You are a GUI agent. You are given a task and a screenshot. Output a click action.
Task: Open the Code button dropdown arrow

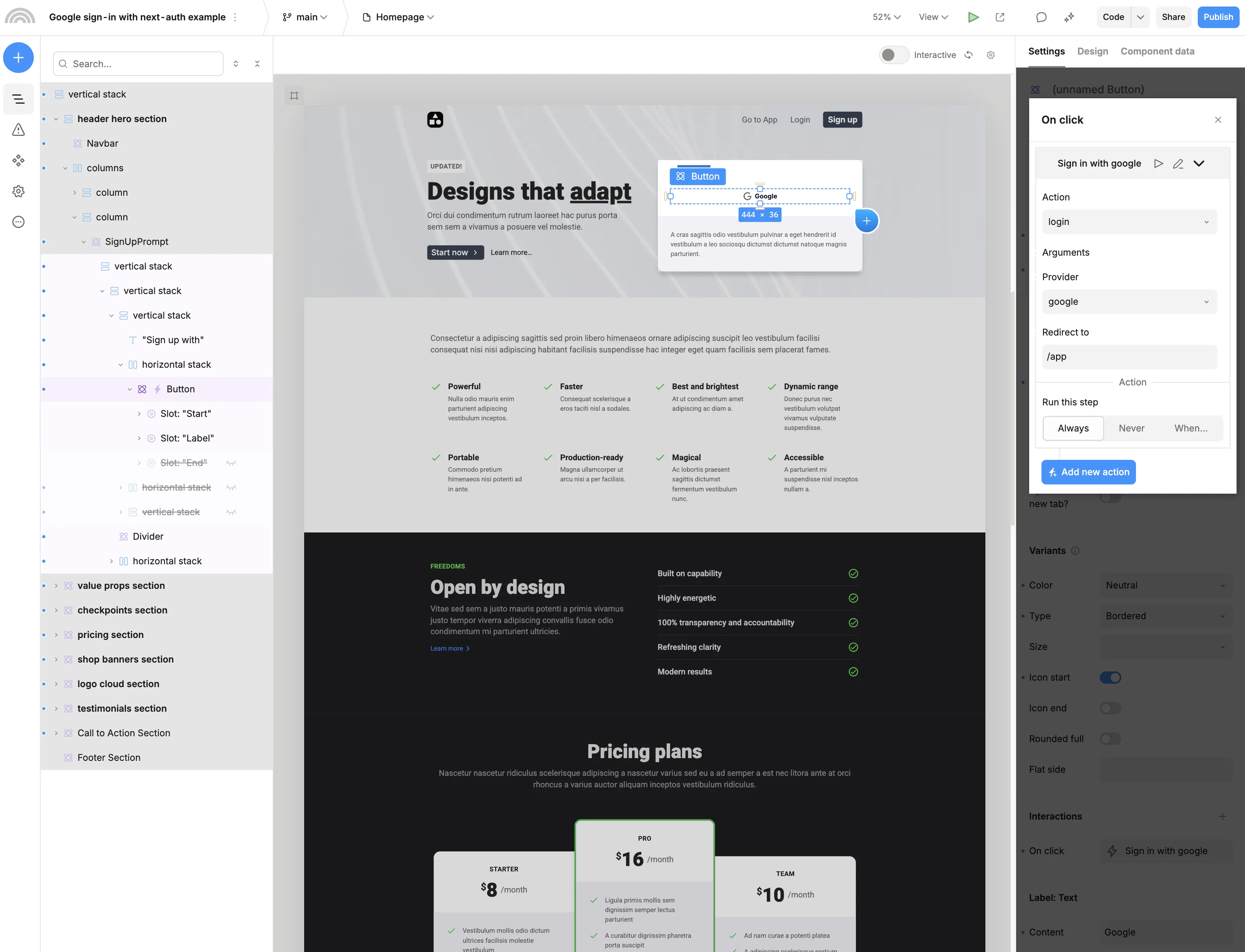tap(1140, 17)
